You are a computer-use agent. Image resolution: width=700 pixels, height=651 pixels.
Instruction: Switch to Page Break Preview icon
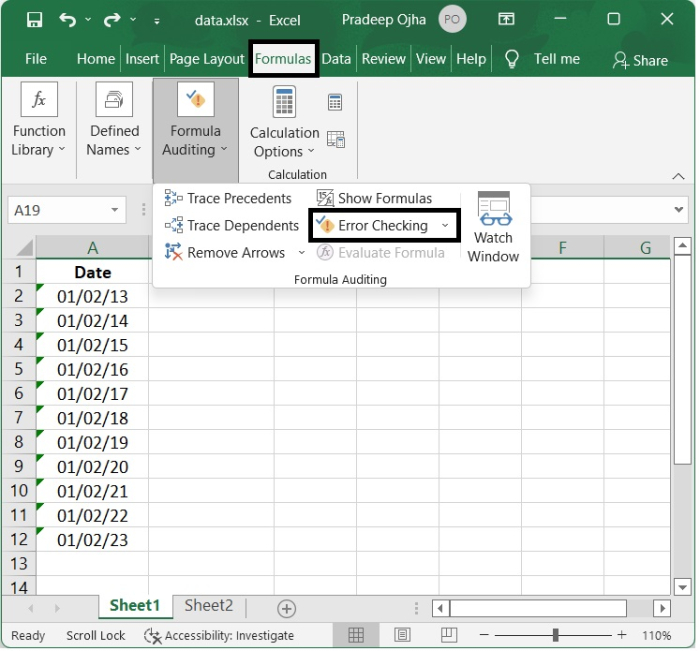pyautogui.click(x=449, y=635)
